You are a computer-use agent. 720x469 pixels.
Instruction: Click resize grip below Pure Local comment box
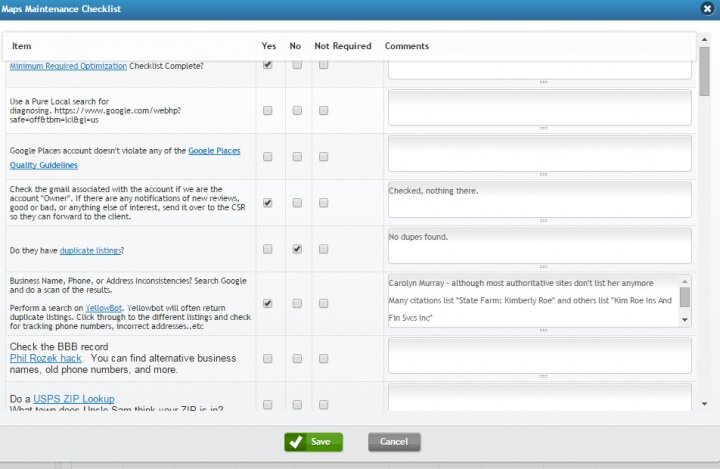543,128
